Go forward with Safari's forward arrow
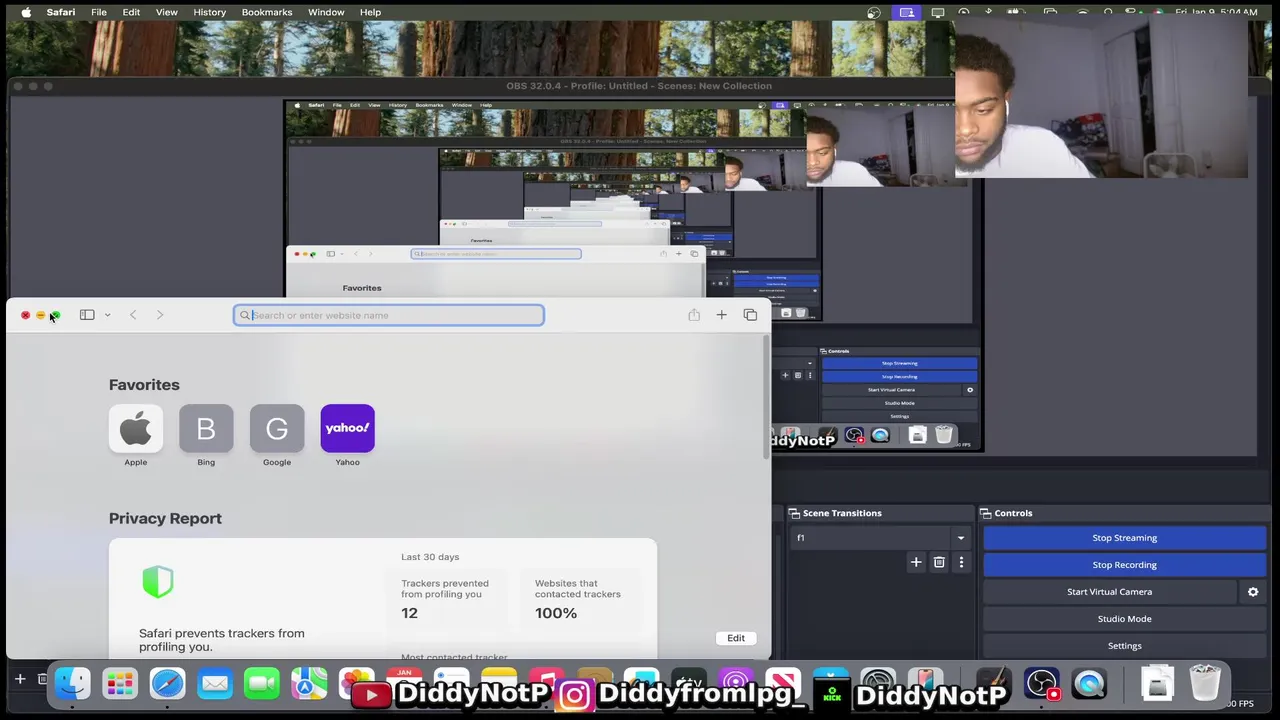Screen dimensions: 1280x720 coord(160,315)
